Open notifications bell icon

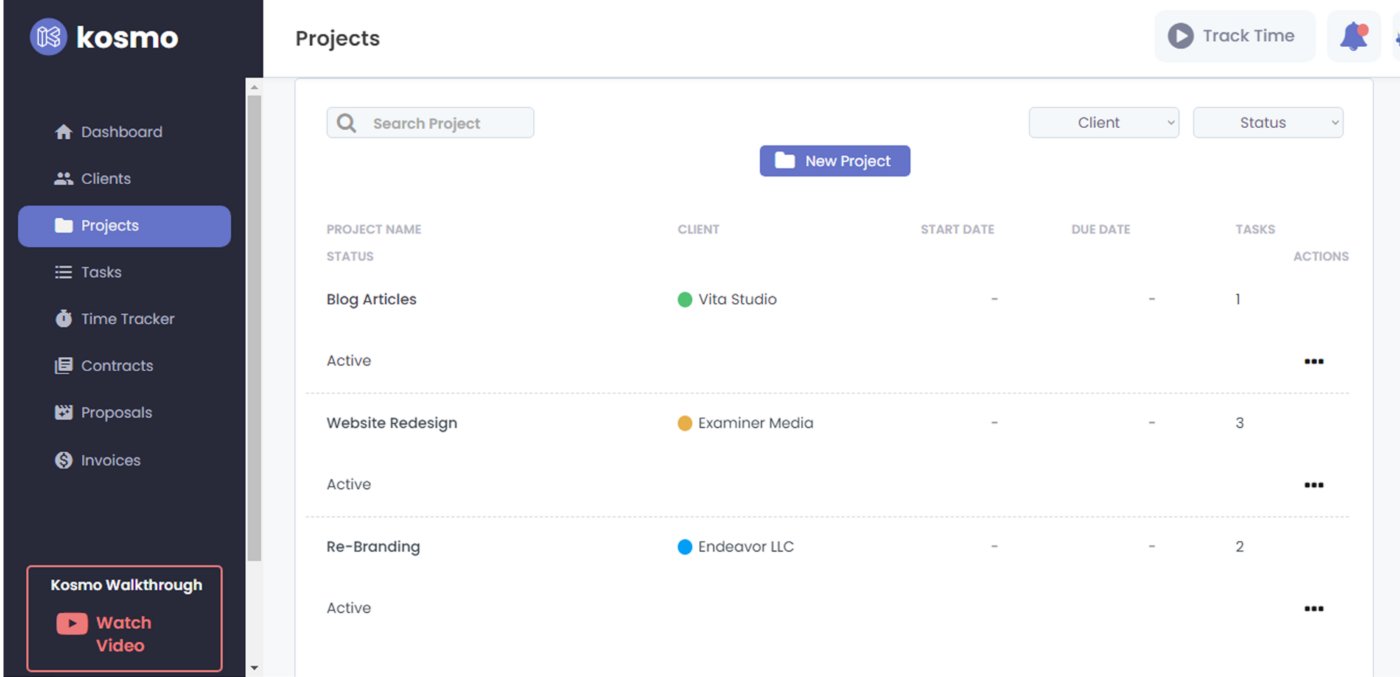pos(1353,36)
